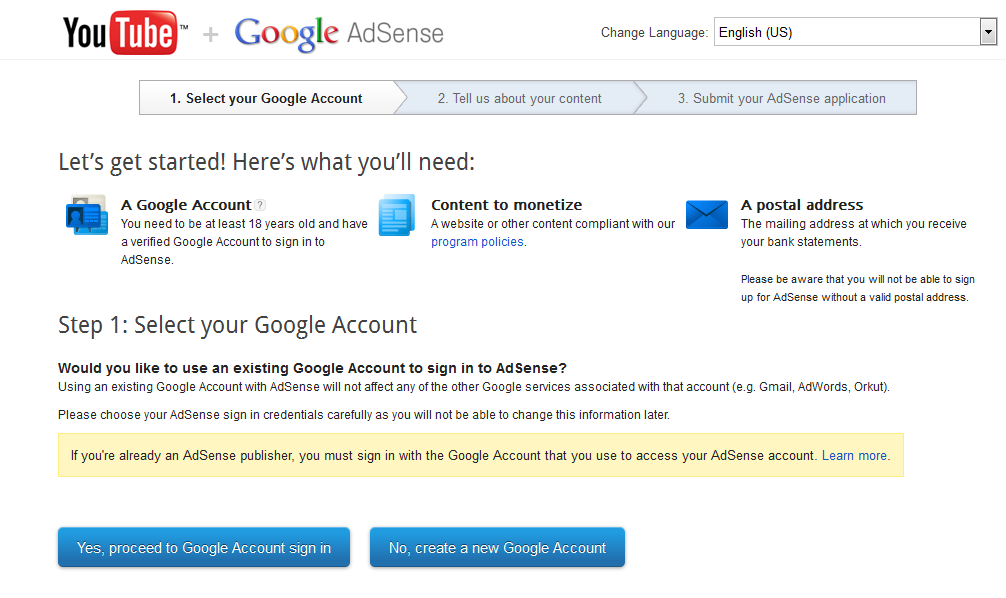
Task: Click the yellow AdSense publisher notice banner
Action: (480, 455)
